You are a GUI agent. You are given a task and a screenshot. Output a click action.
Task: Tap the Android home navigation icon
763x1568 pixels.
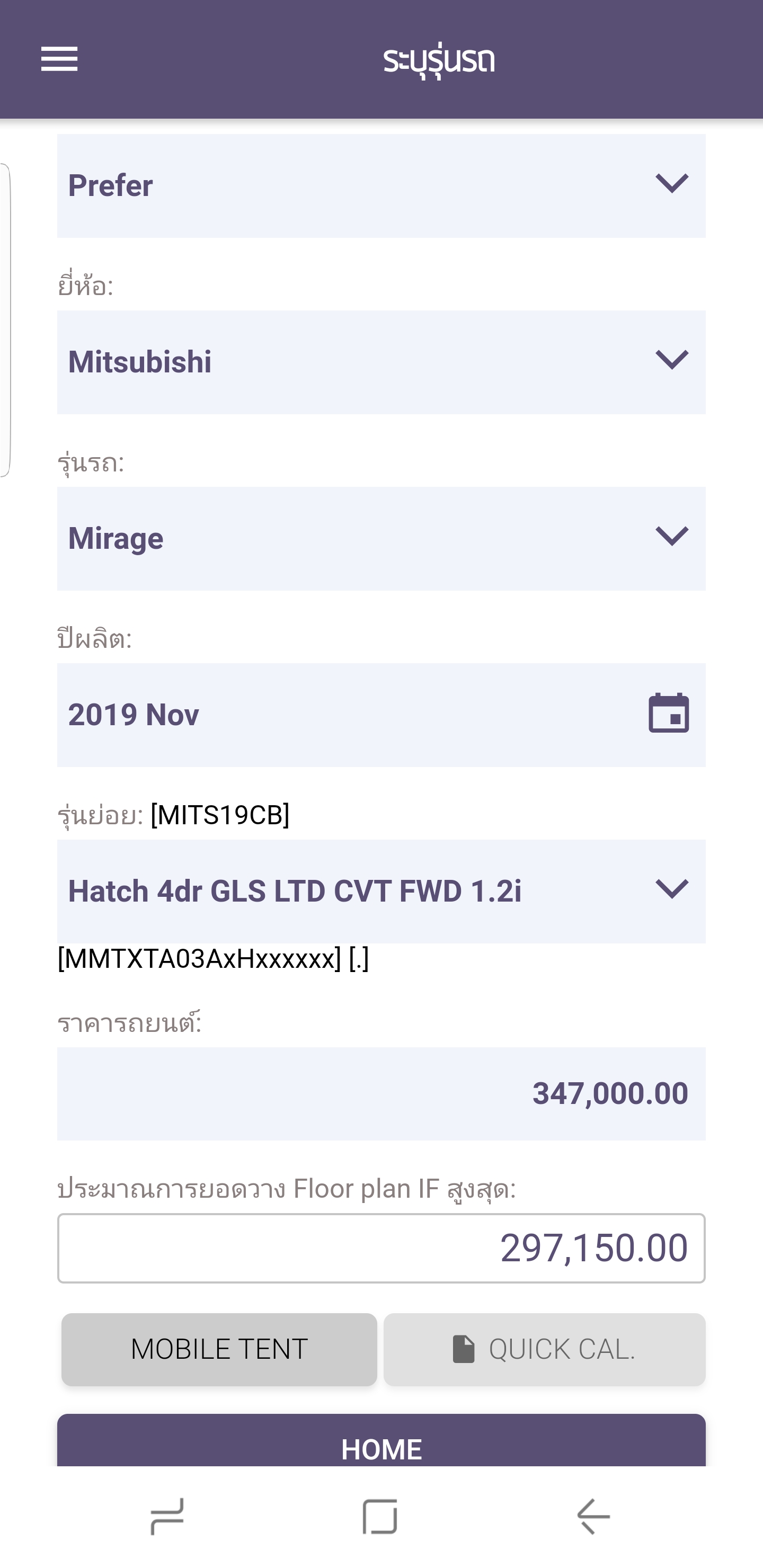[x=380, y=1516]
